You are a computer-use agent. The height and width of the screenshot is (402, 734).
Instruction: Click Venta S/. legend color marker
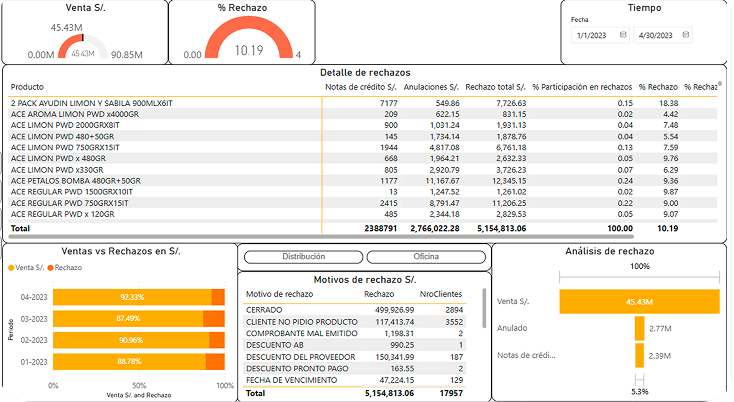11,268
